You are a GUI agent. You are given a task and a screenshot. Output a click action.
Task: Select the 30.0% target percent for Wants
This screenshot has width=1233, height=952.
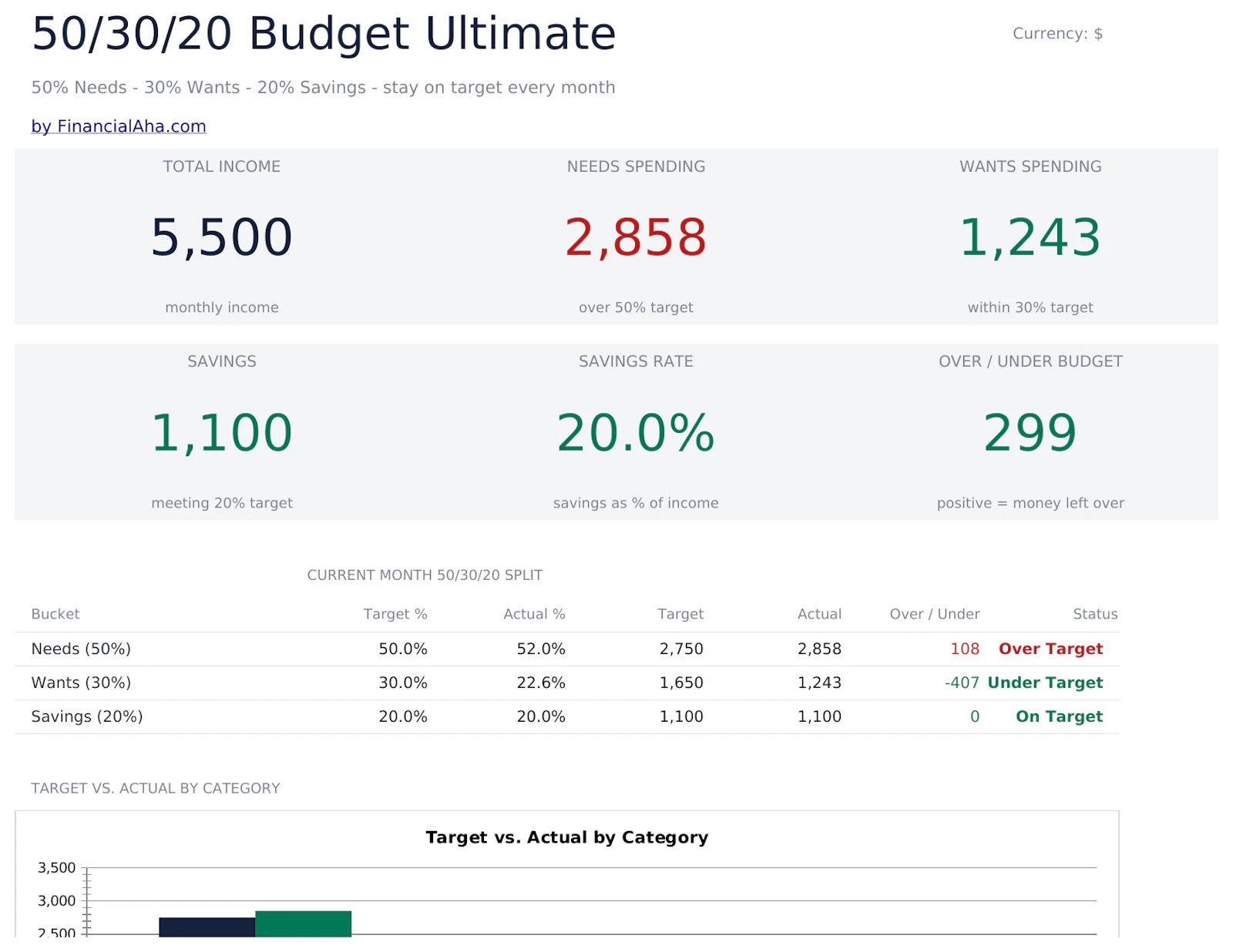[403, 683]
